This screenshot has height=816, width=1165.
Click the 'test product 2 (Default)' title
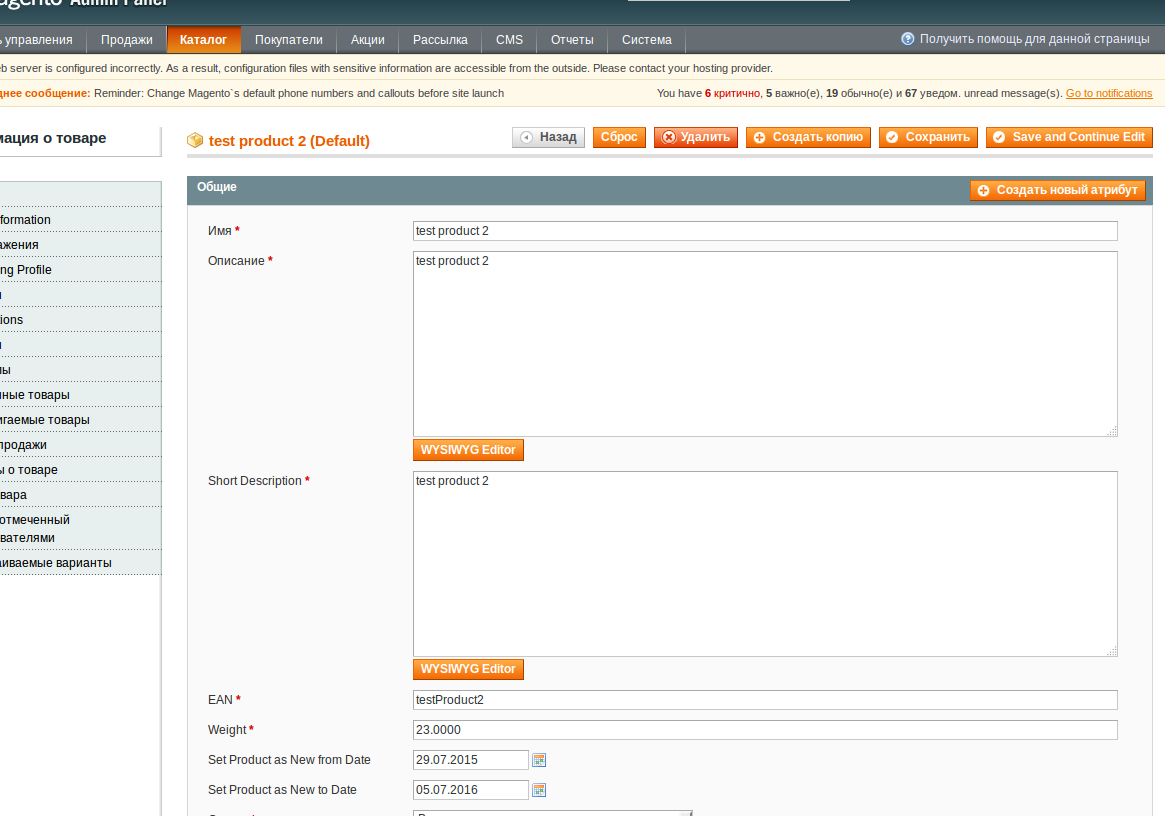click(289, 140)
